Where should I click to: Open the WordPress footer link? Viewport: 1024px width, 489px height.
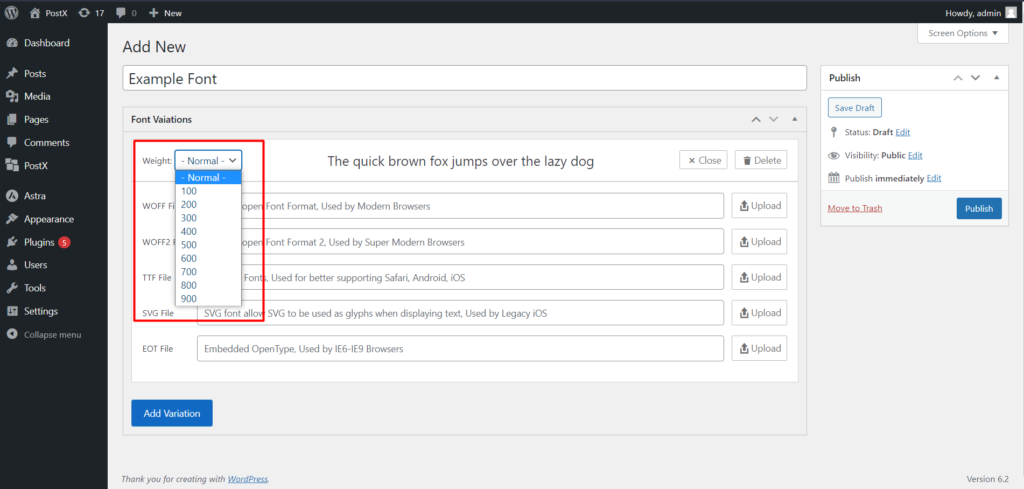click(248, 479)
